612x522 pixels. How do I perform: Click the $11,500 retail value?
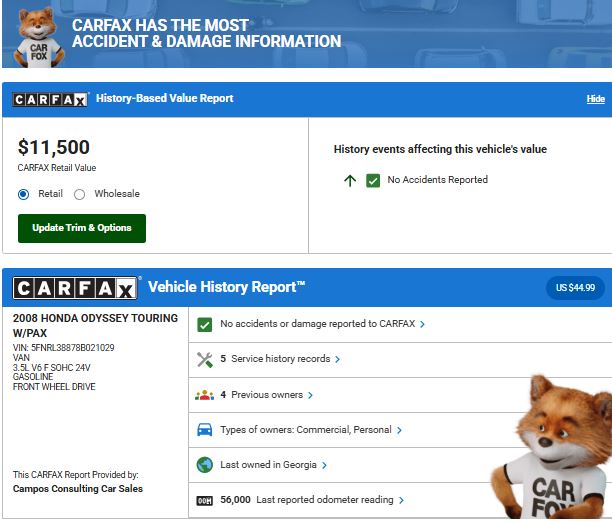point(53,148)
